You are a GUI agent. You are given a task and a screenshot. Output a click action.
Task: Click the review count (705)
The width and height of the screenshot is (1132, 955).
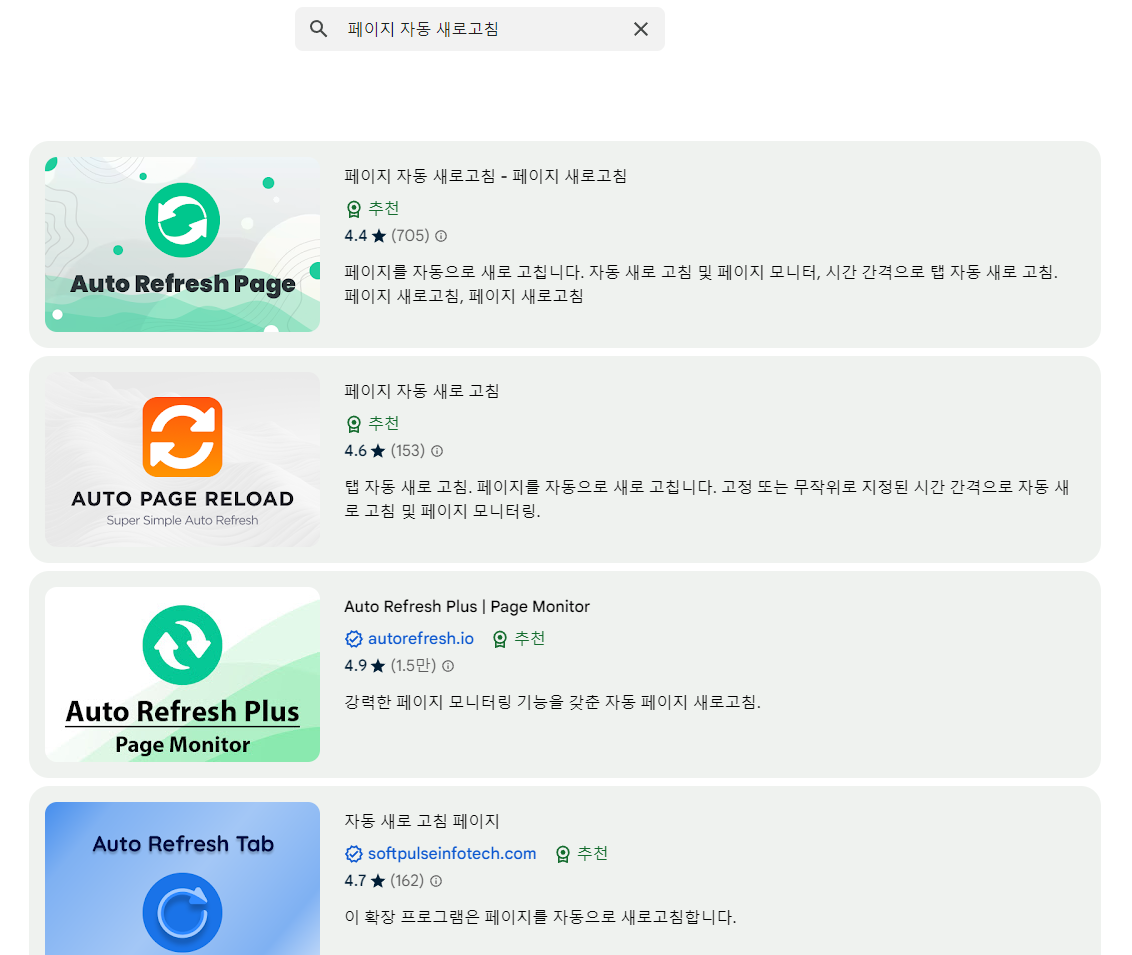(x=410, y=236)
